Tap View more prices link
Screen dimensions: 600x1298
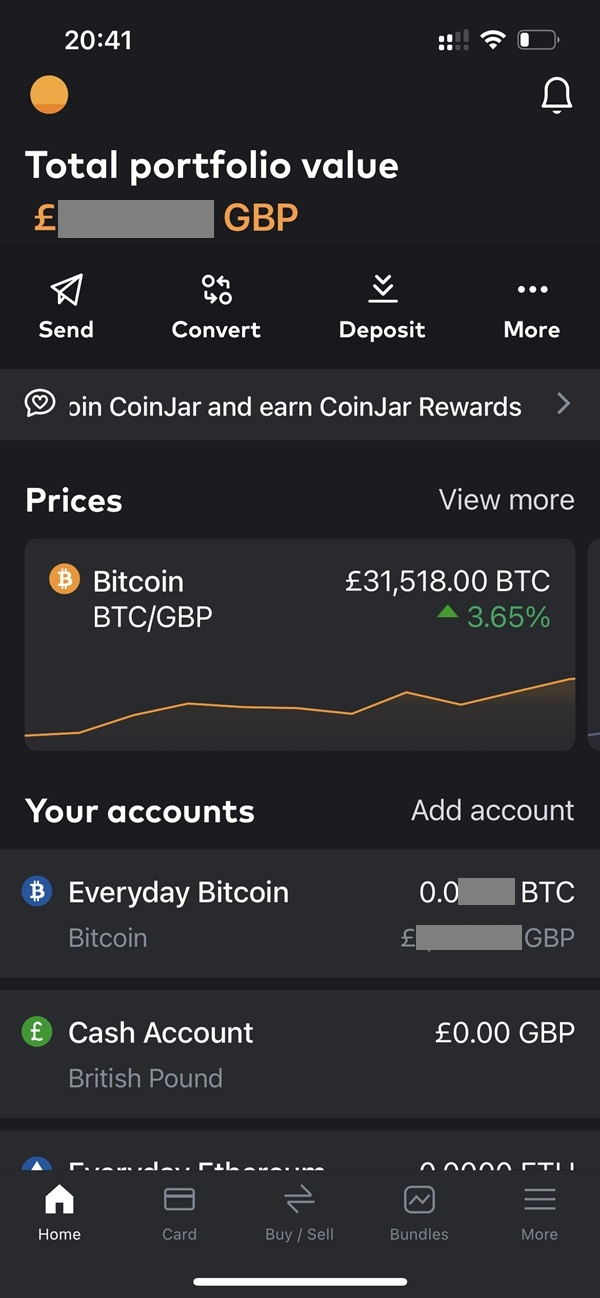(x=506, y=500)
